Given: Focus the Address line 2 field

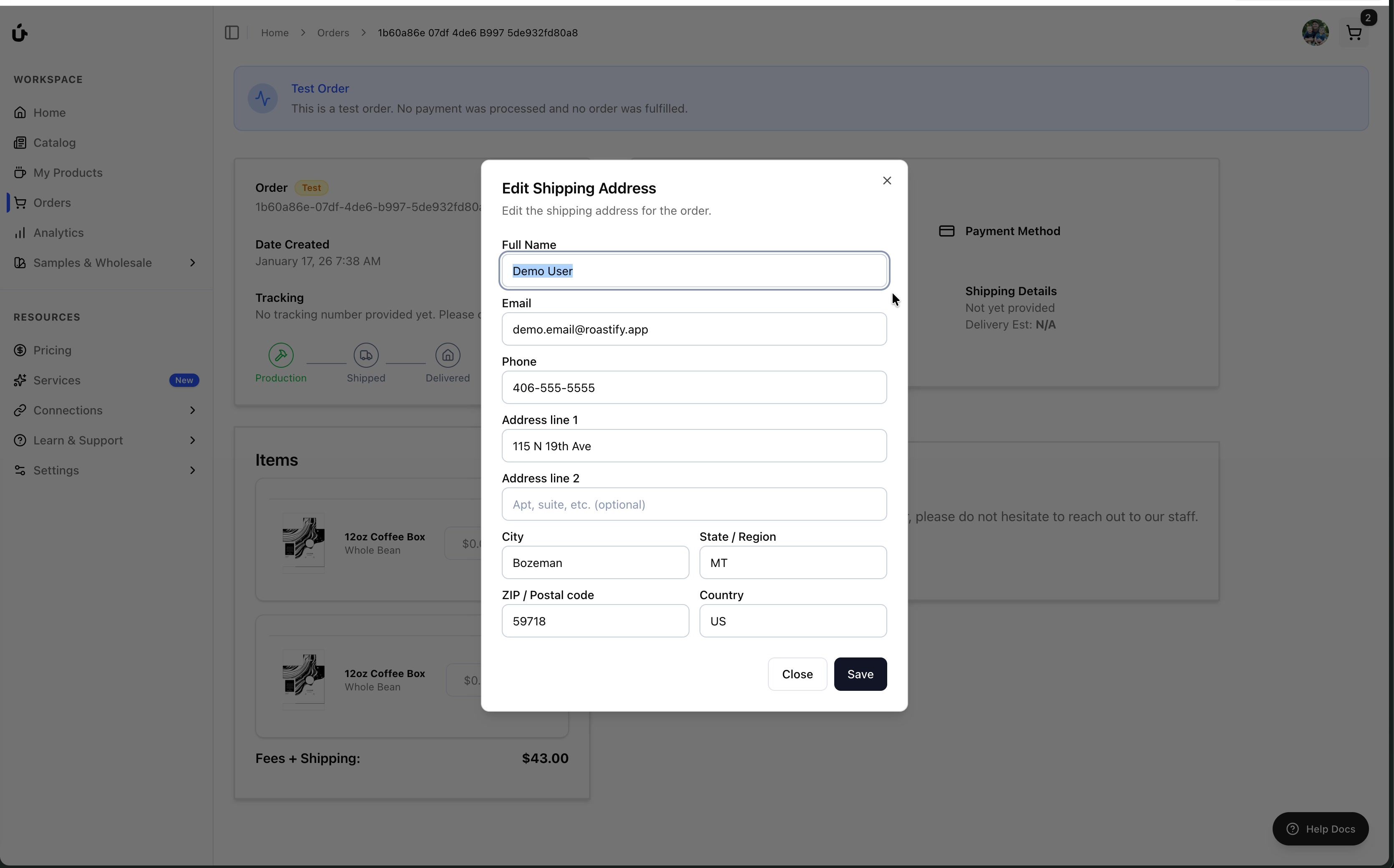Looking at the screenshot, I should pos(694,504).
